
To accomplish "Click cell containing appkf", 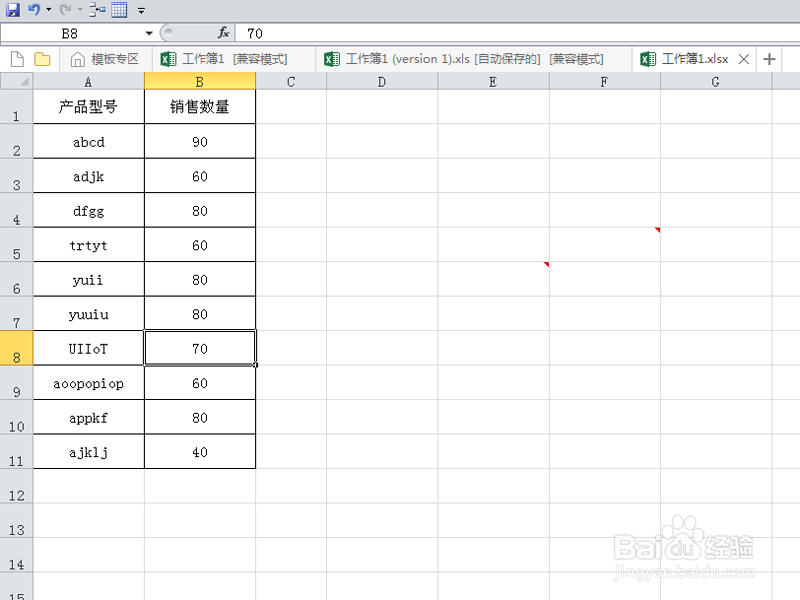I will 89,417.
